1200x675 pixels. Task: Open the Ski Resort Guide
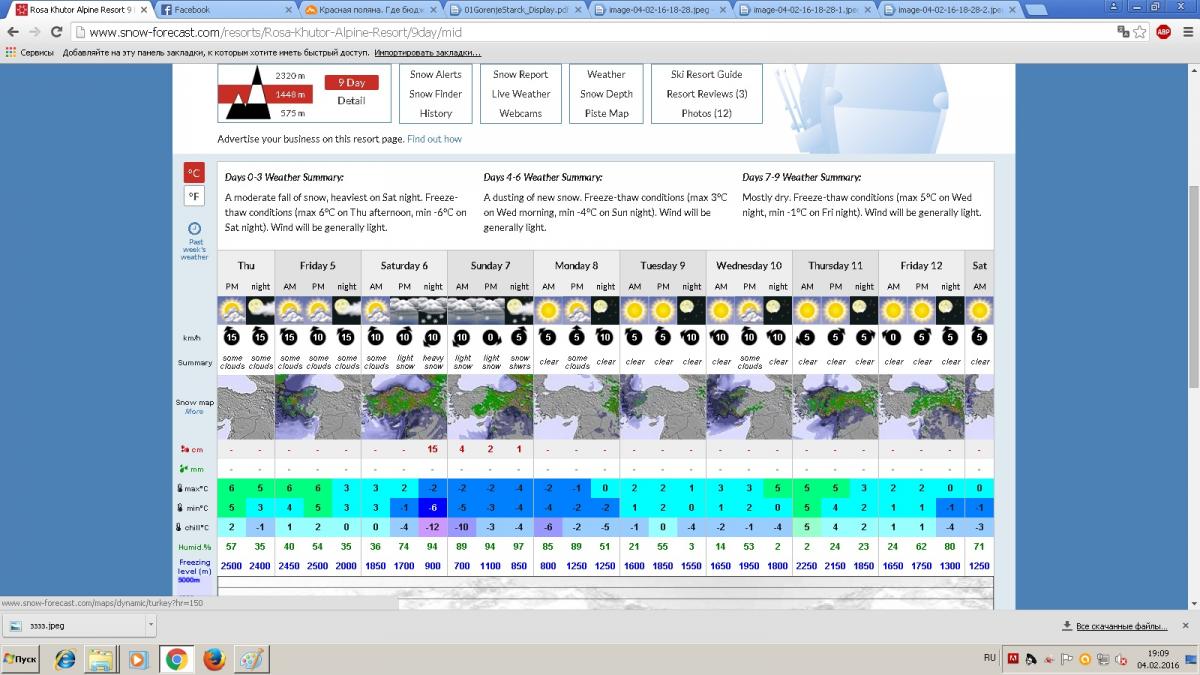[x=707, y=74]
